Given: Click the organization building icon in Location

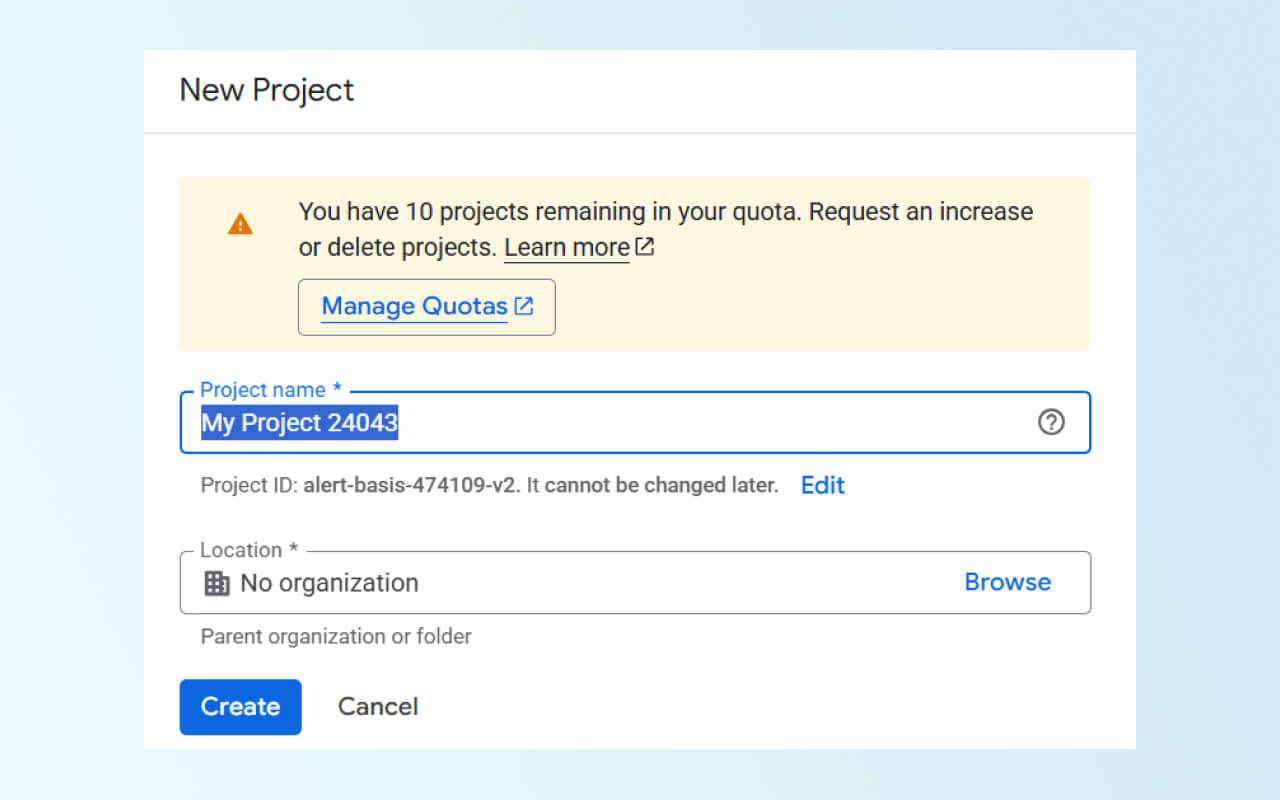Looking at the screenshot, I should point(217,583).
